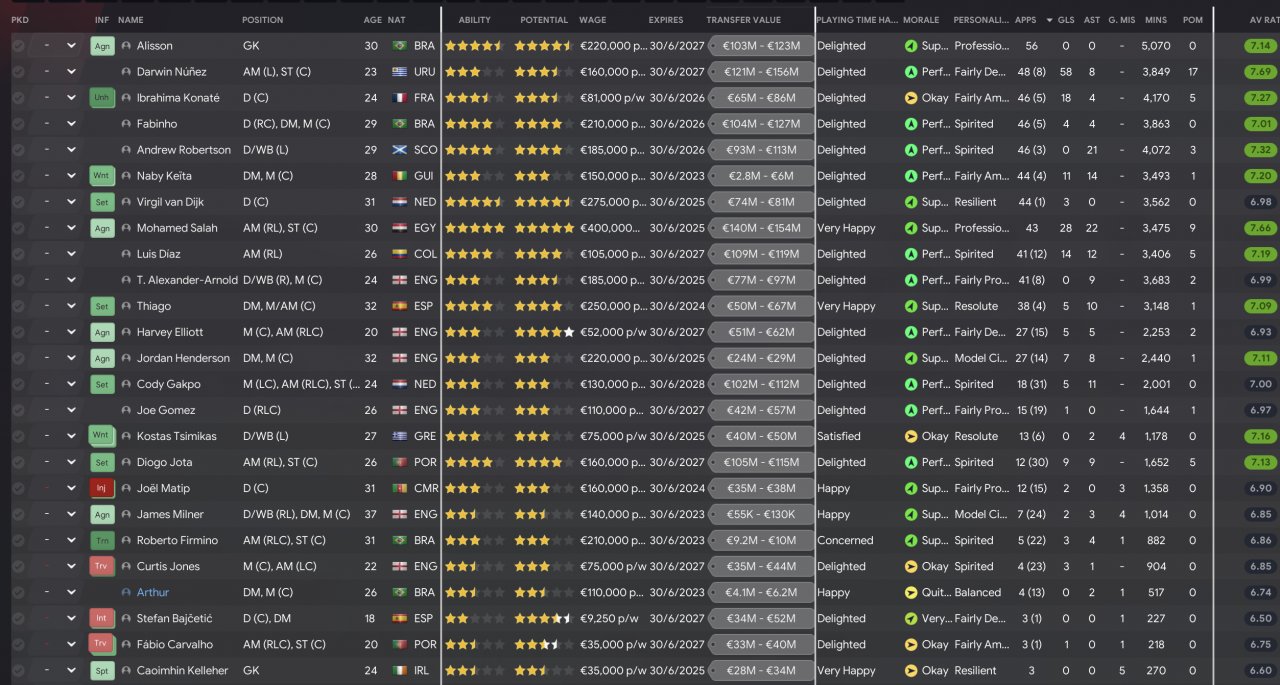This screenshot has height=685, width=1280.
Task: Click Alisson's Agn info badge
Action: tap(102, 46)
